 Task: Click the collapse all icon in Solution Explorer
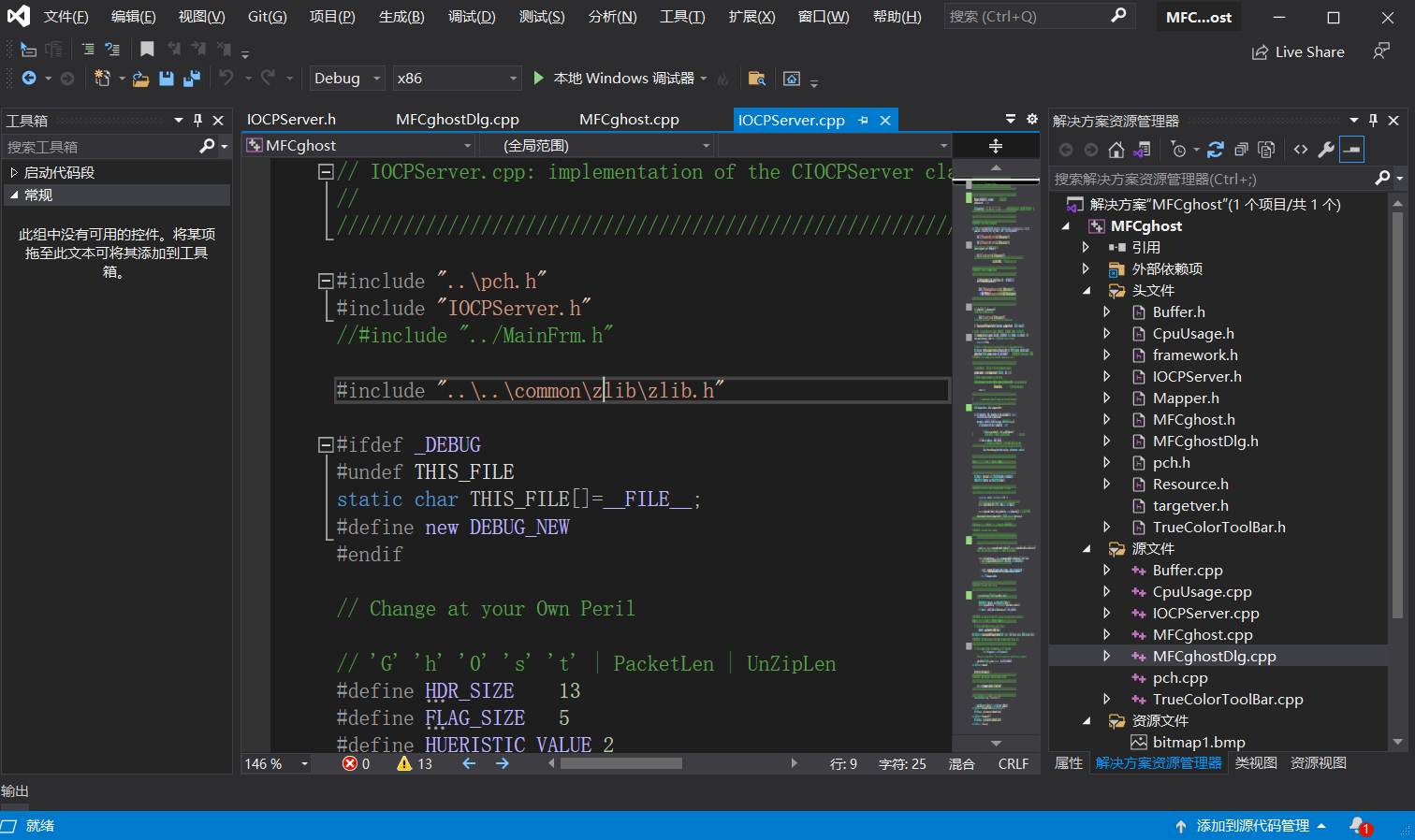click(x=1241, y=150)
